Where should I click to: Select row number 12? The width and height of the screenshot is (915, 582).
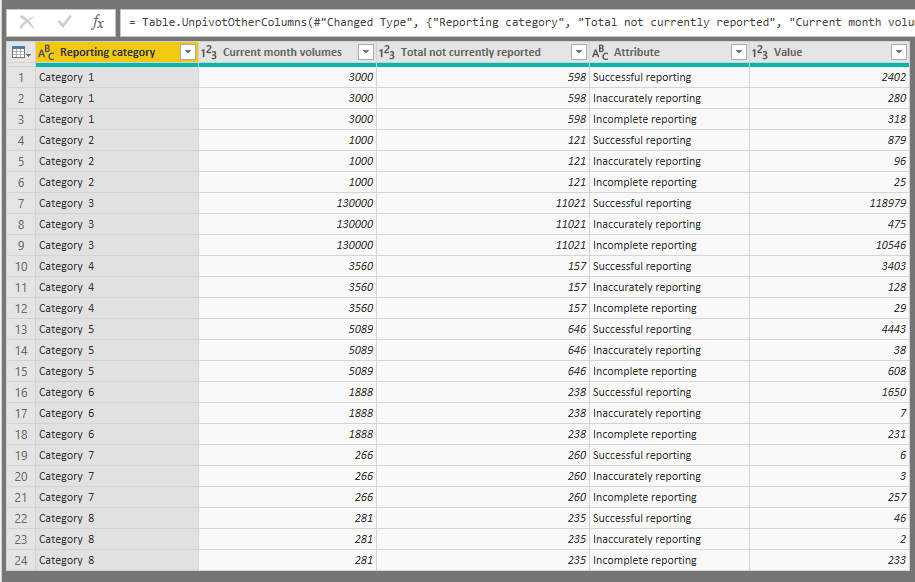tap(21, 309)
